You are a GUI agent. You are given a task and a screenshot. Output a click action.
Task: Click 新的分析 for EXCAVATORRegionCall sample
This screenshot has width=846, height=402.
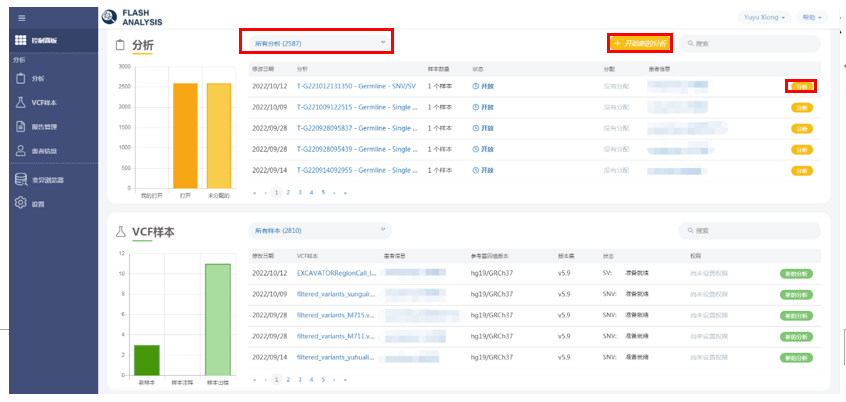[x=796, y=274]
